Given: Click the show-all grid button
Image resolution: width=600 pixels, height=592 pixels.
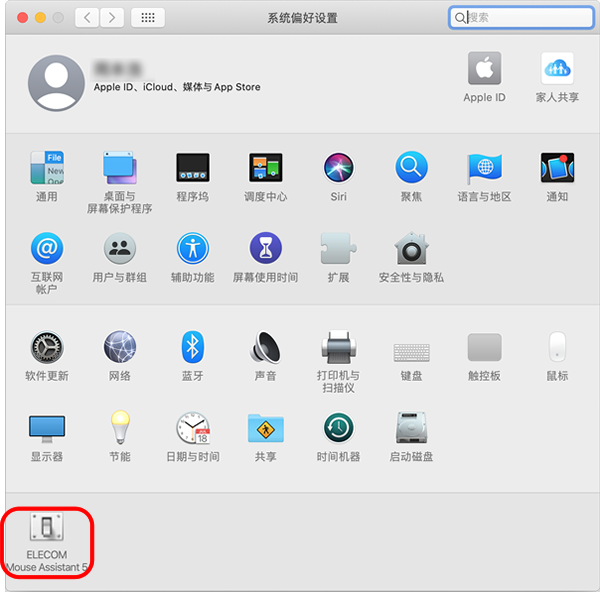Looking at the screenshot, I should pos(148,18).
